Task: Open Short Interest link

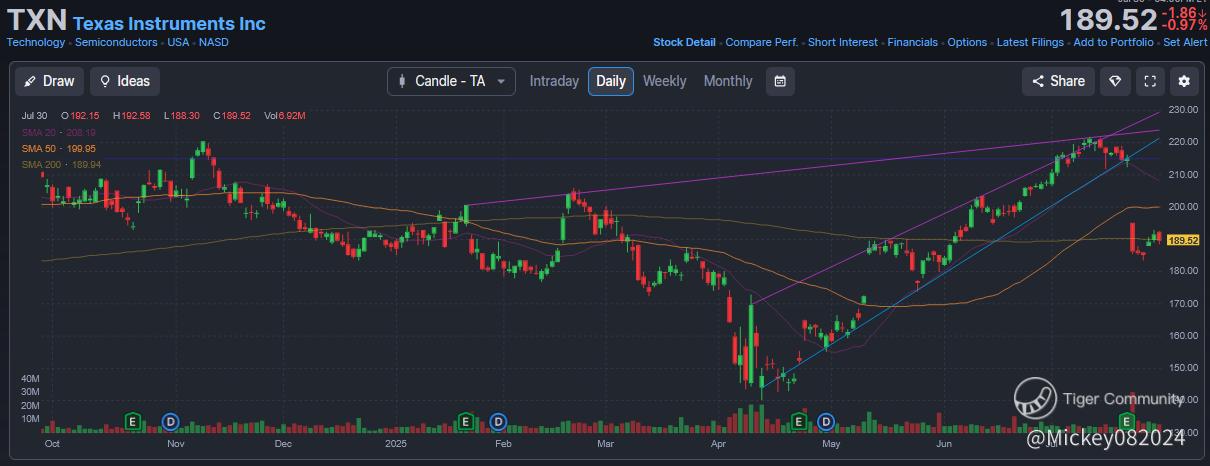Action: 843,42
